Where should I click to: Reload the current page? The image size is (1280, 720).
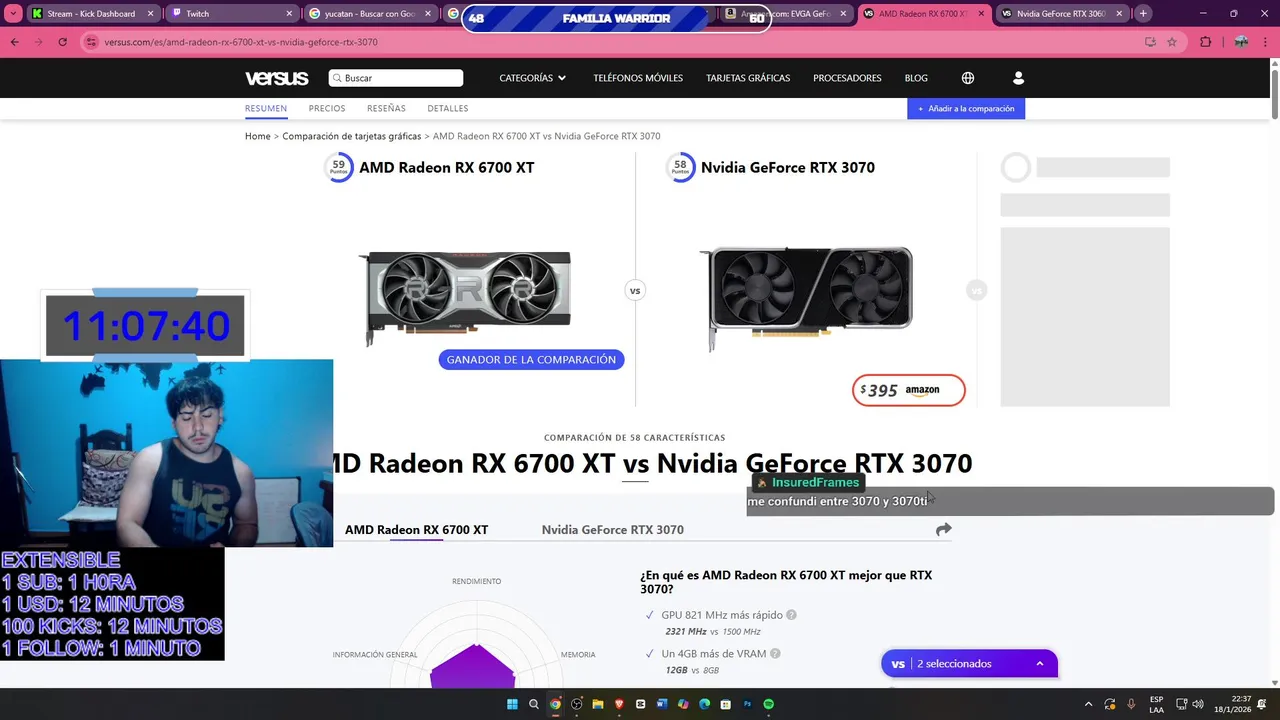[62, 42]
